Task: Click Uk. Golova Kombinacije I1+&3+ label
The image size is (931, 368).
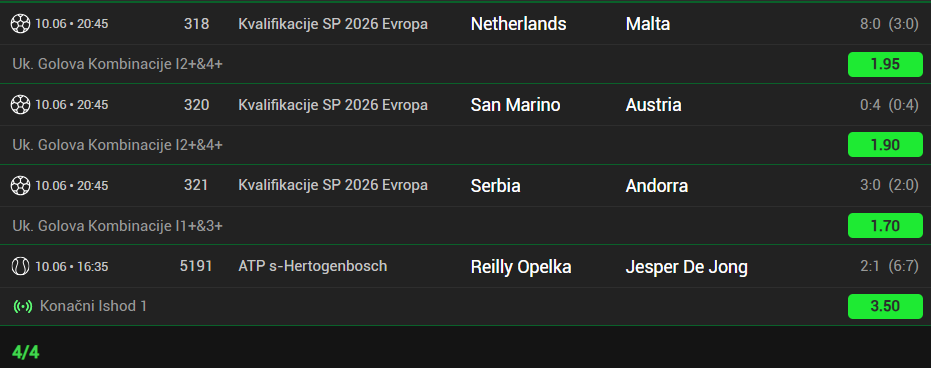Action: click(x=118, y=226)
